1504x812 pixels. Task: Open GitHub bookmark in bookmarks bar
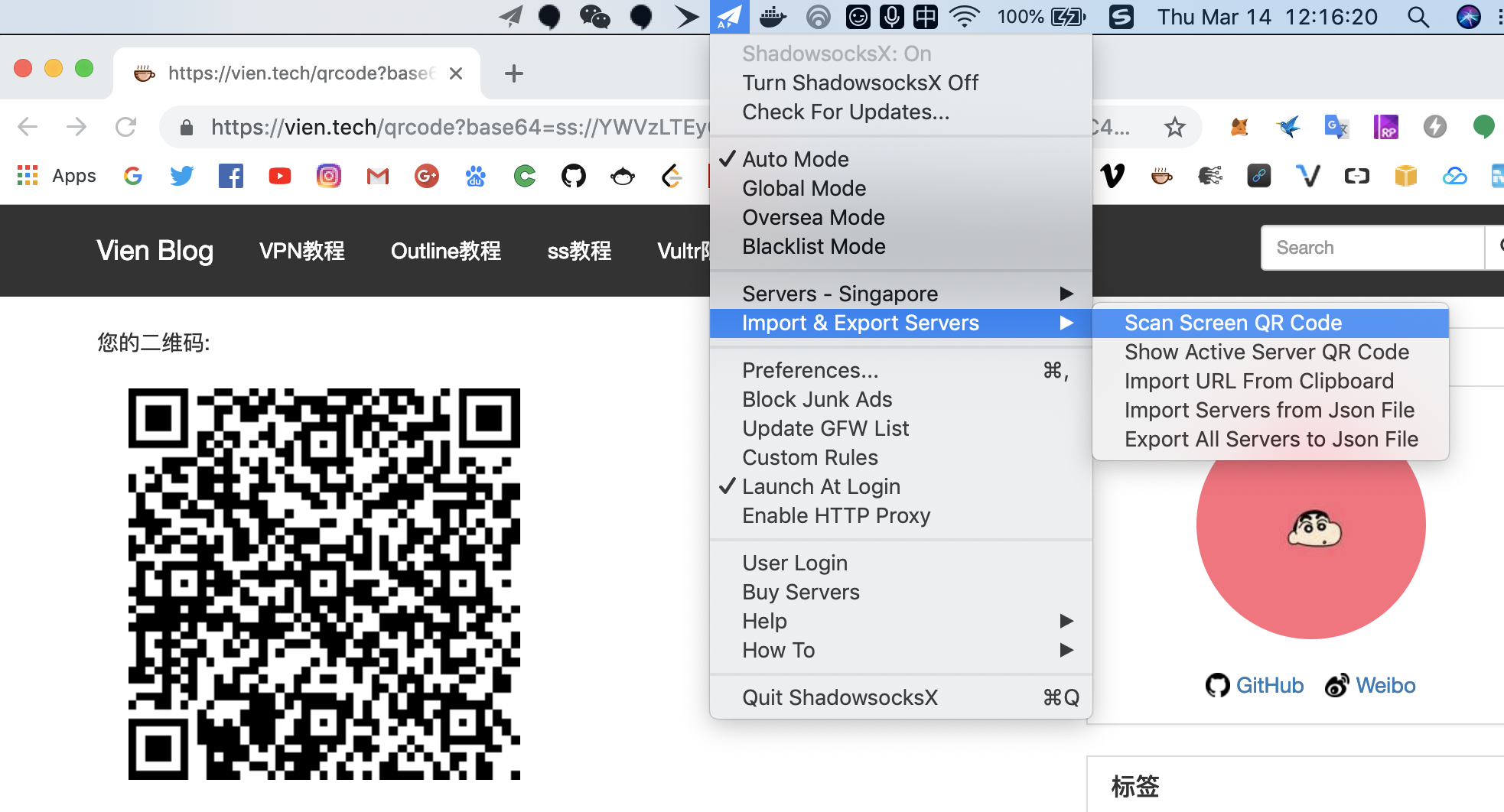coord(574,177)
